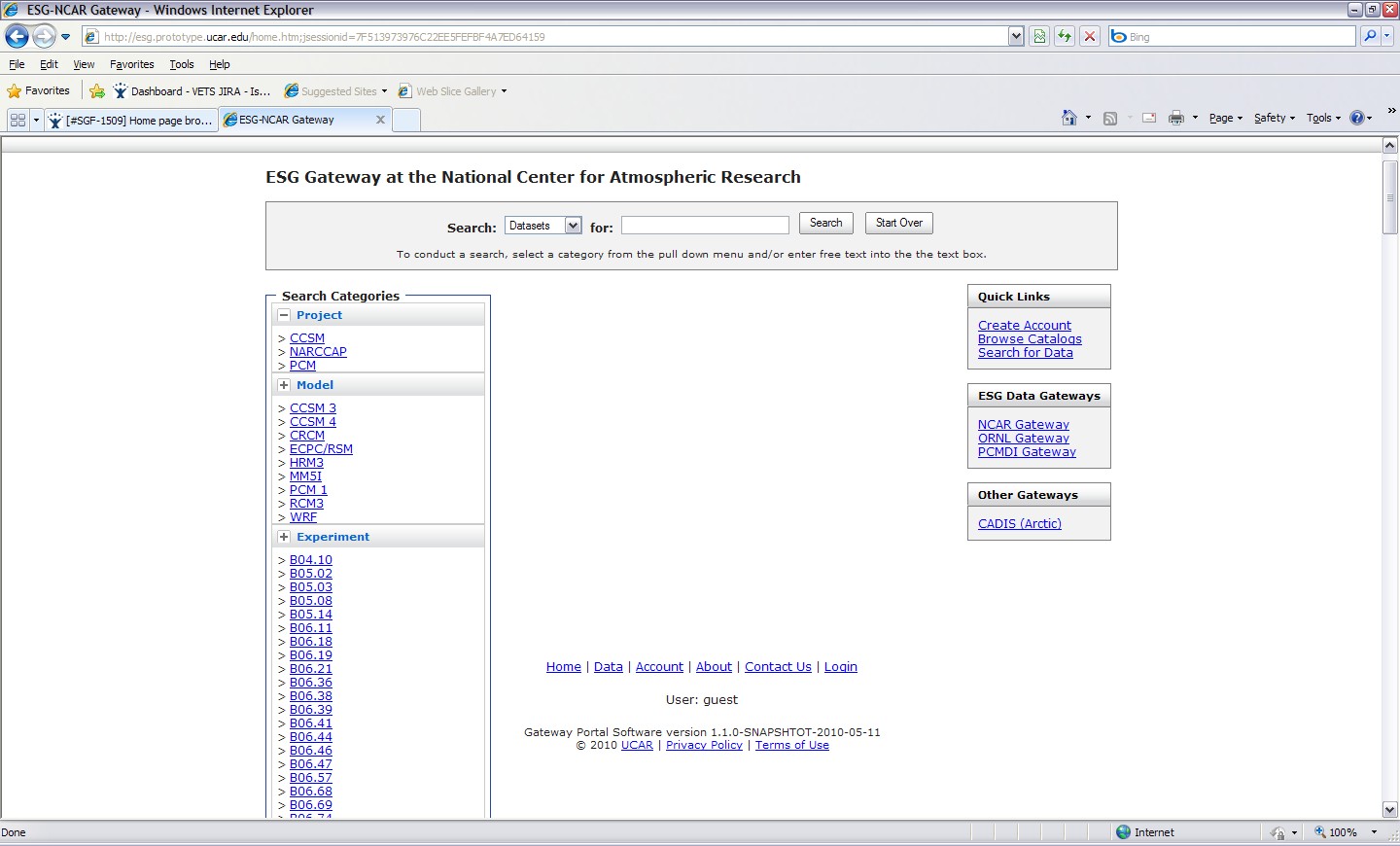Click the Stop loading red X icon
1400x846 pixels.
[x=1090, y=37]
